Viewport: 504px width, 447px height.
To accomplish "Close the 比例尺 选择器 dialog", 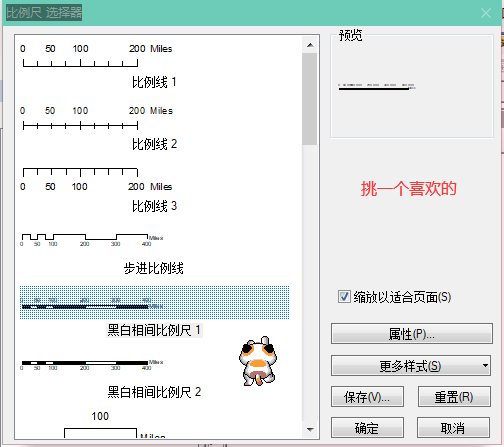I will 486,13.
